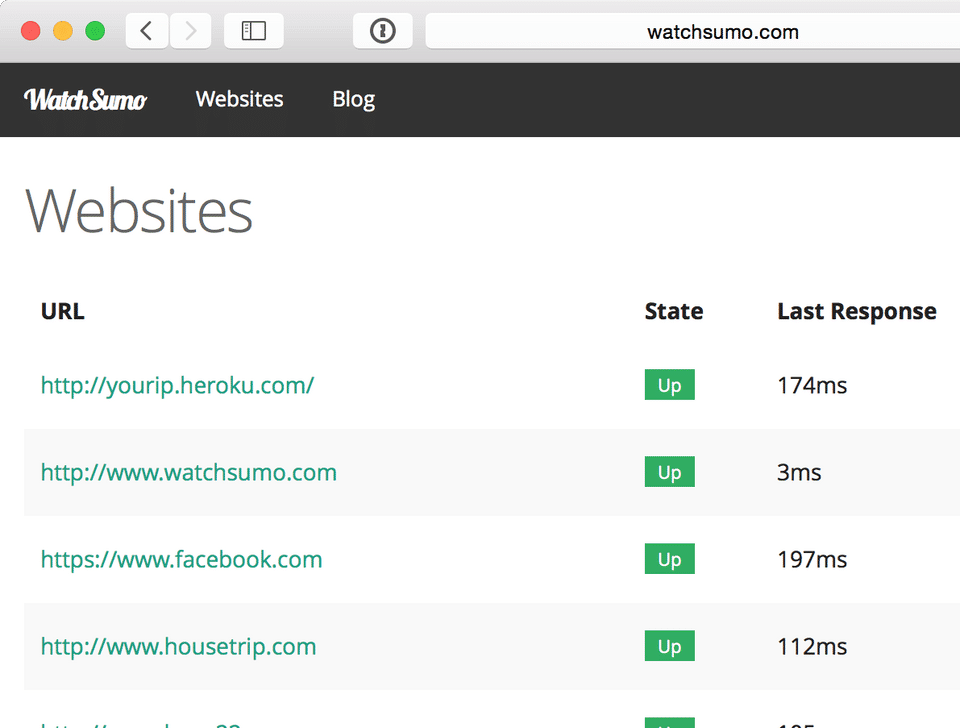Close the Safari window with red button
The width and height of the screenshot is (960, 728).
pos(31,31)
